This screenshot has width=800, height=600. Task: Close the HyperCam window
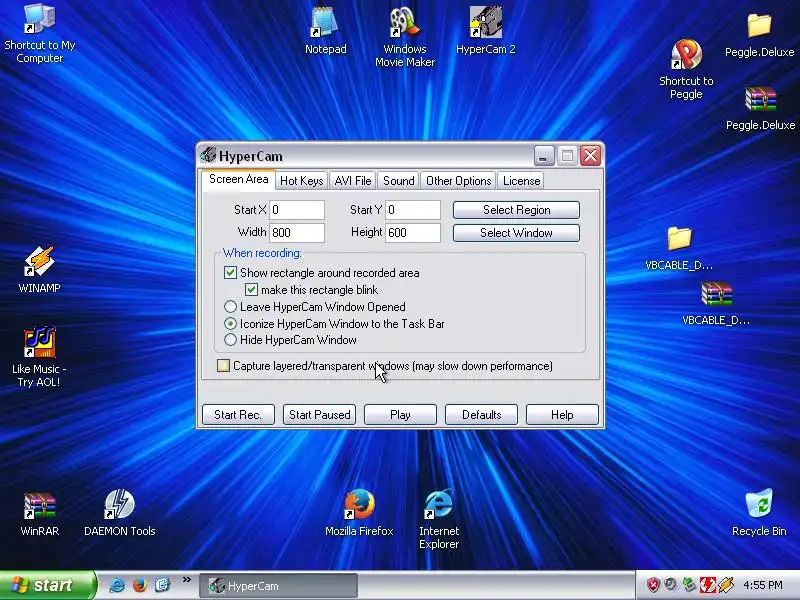coord(591,156)
